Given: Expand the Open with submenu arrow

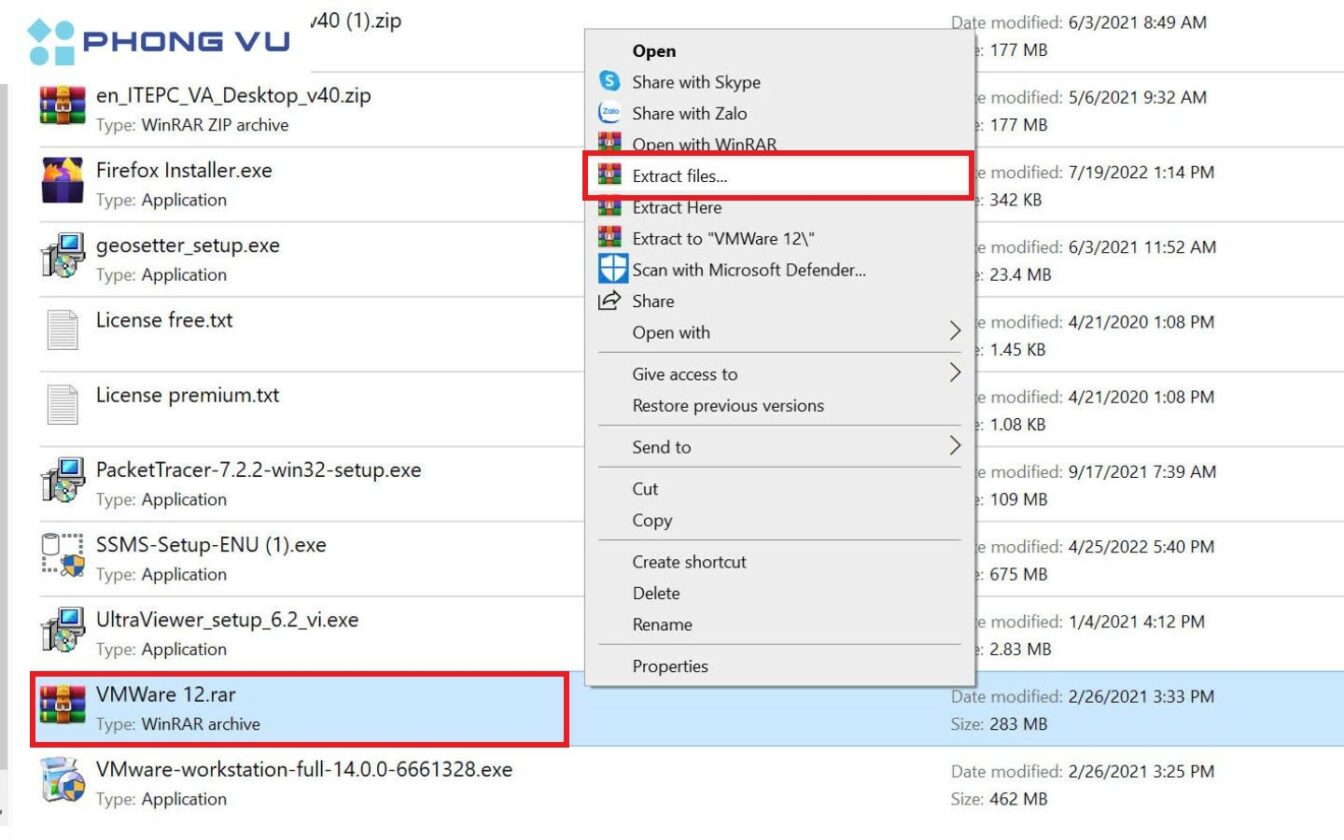Looking at the screenshot, I should pos(954,331).
